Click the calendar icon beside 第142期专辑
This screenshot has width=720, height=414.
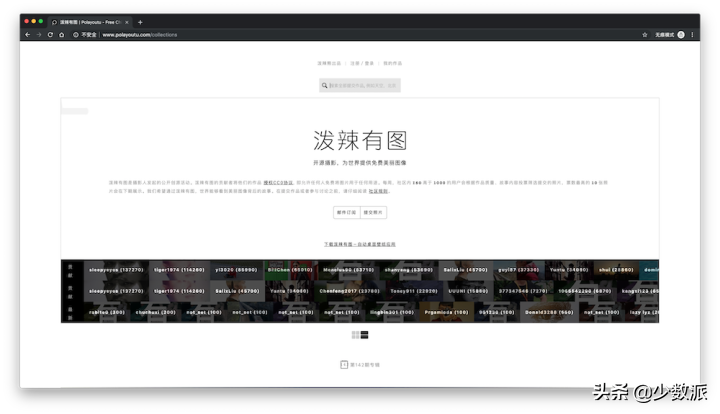(x=344, y=364)
